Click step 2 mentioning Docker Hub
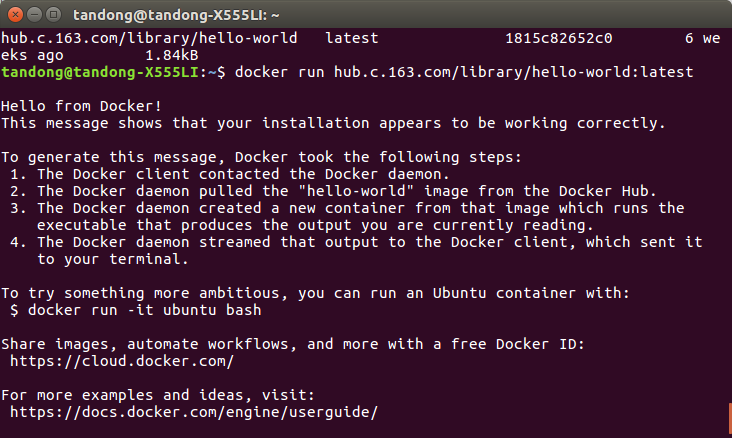Screen dimensions: 732x438 point(333,191)
